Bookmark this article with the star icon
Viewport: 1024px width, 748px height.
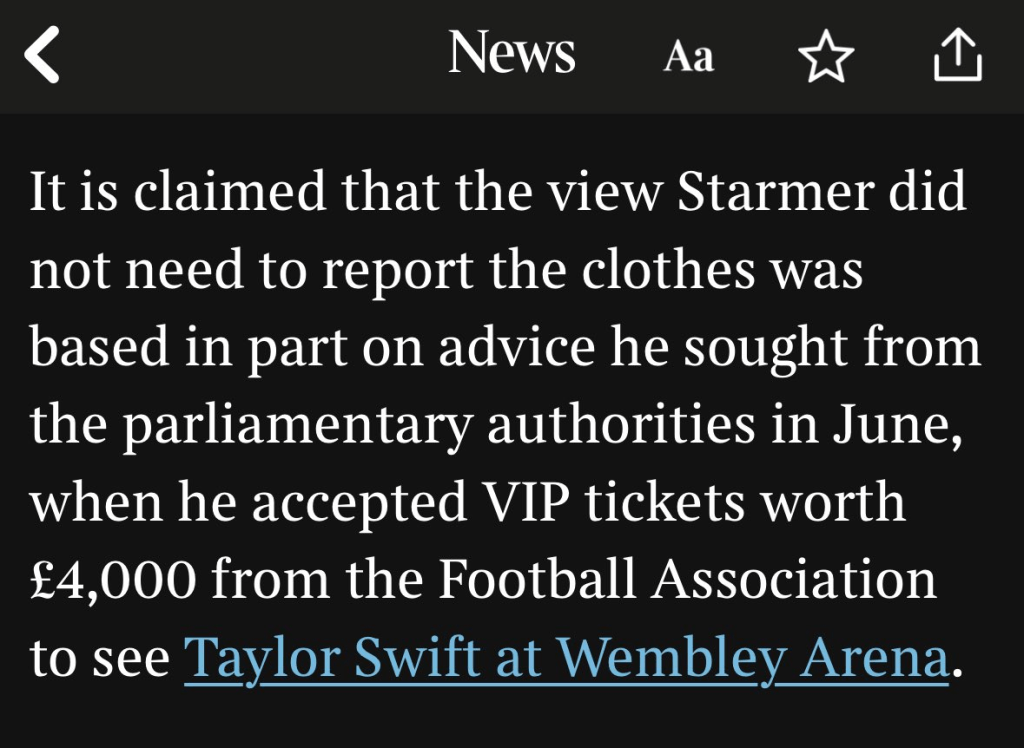(x=826, y=57)
